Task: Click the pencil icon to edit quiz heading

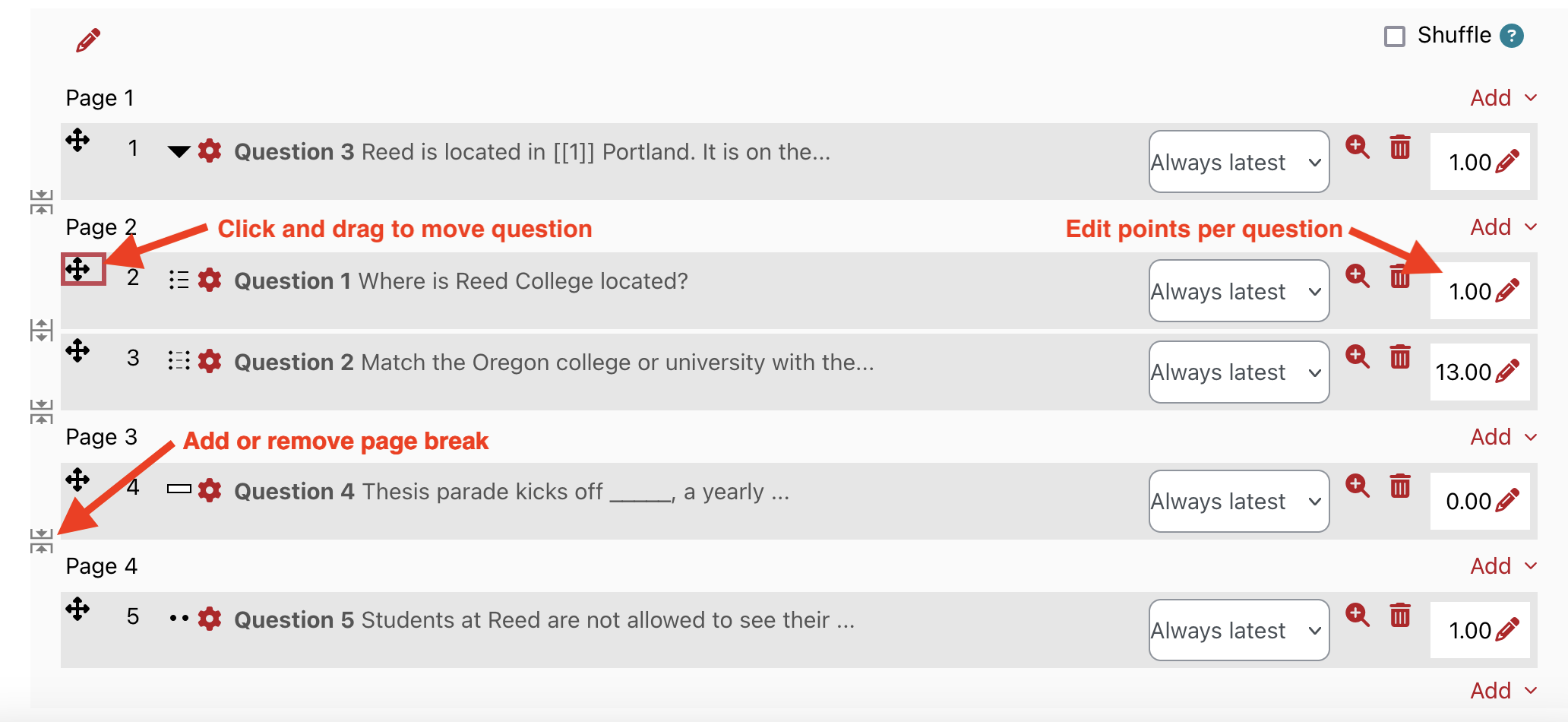Action: pos(88,40)
